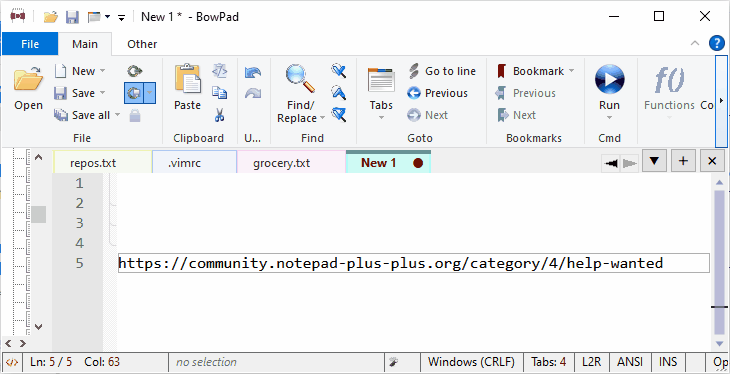Click the open-folder icon in title bar
This screenshot has height=374, width=730.
pos(51,17)
